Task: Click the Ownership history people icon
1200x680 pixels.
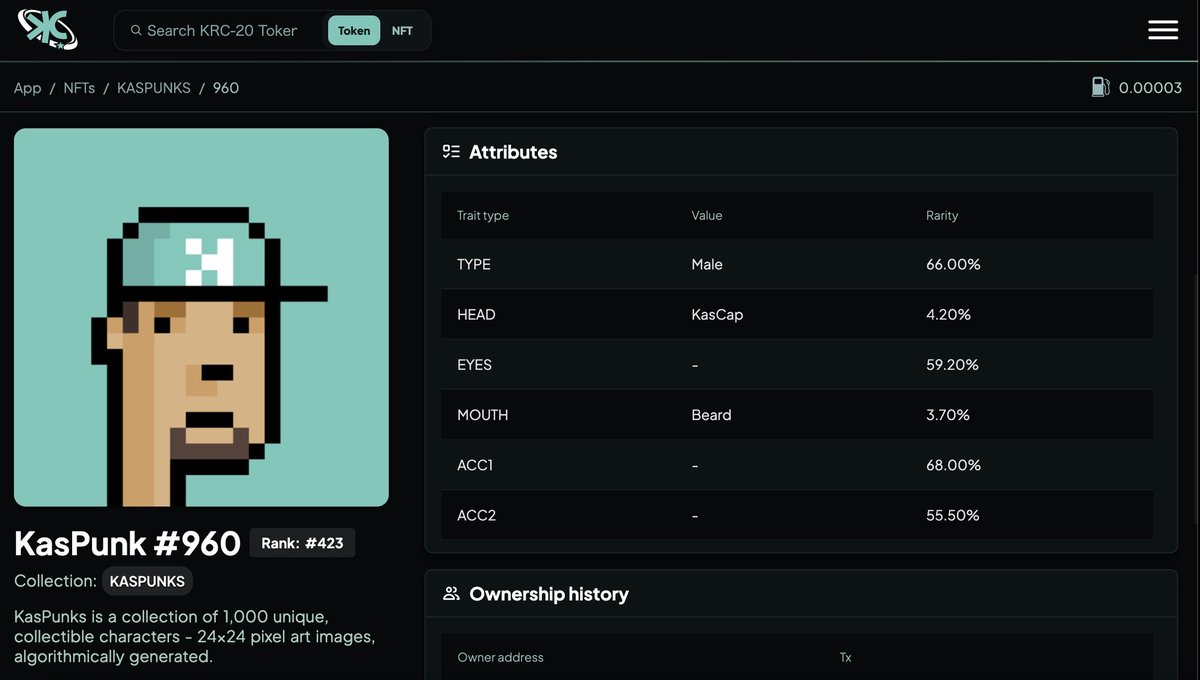Action: point(451,593)
